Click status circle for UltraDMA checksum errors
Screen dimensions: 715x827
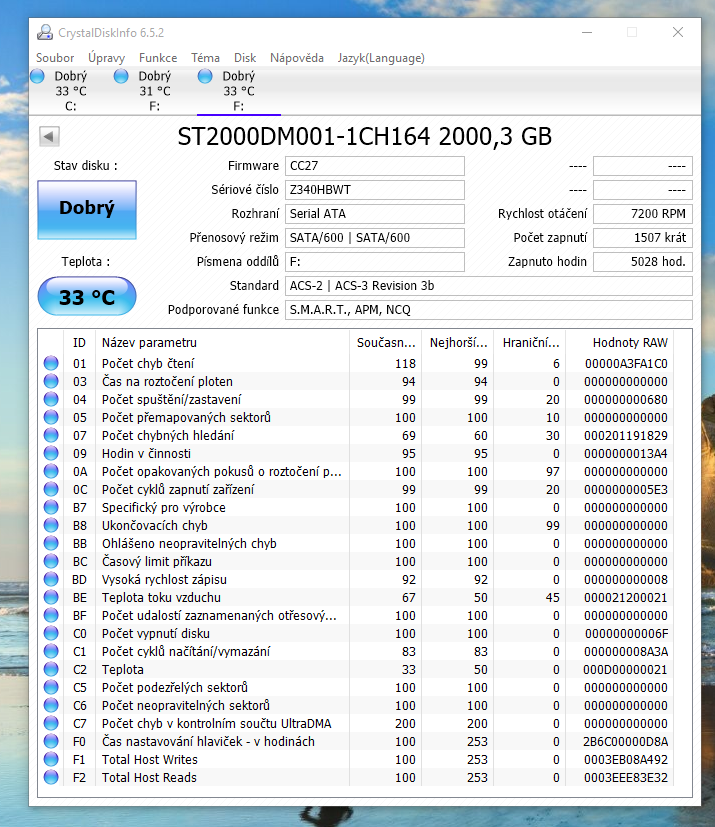[51, 724]
